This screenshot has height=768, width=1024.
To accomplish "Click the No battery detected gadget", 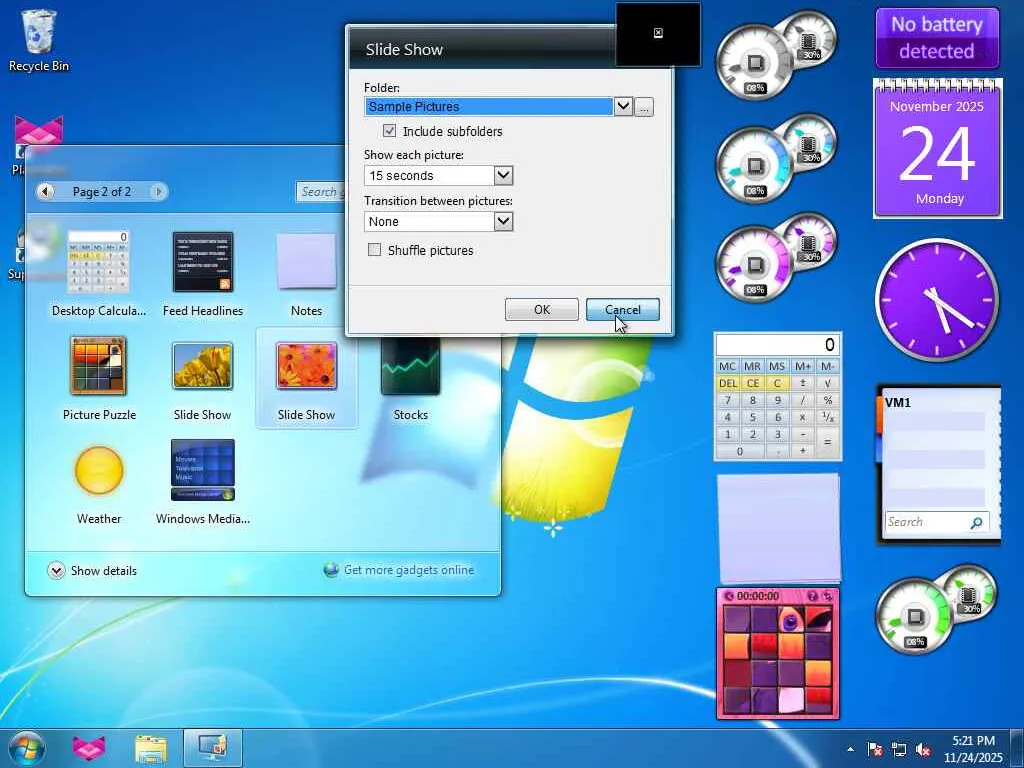I will tap(937, 38).
